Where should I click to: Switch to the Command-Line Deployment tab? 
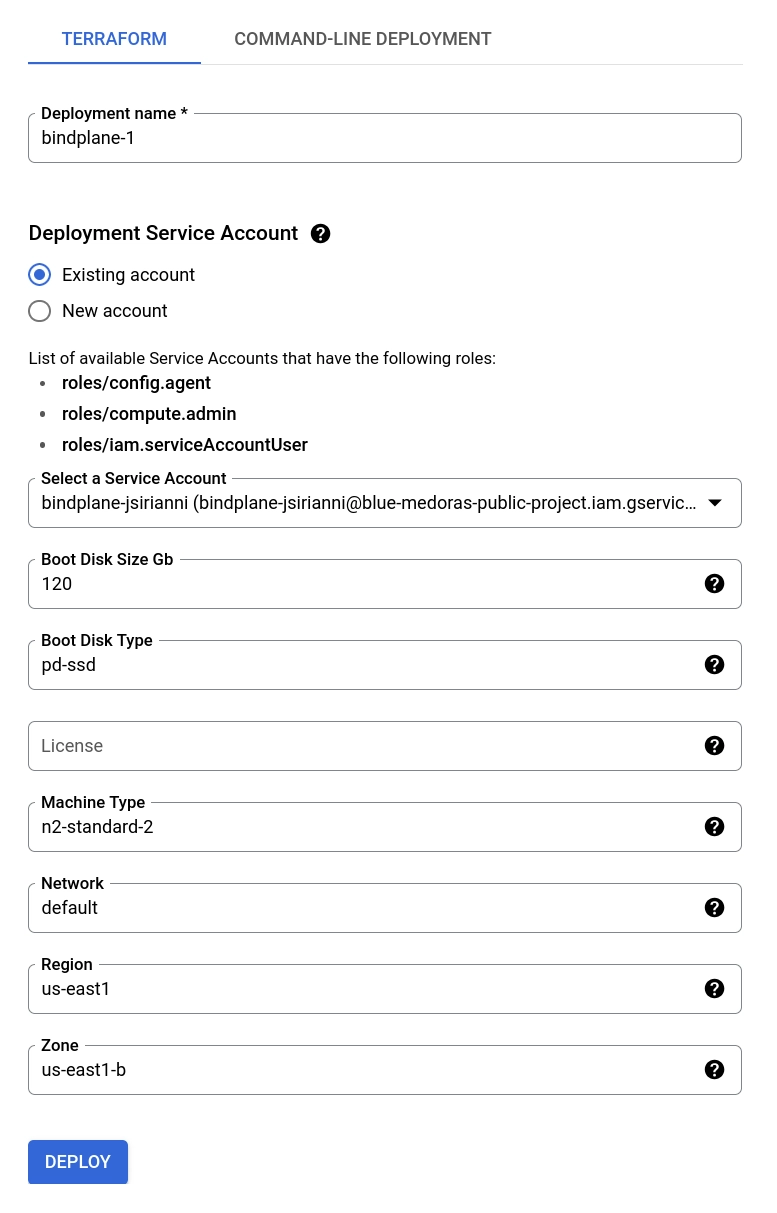[x=363, y=40]
